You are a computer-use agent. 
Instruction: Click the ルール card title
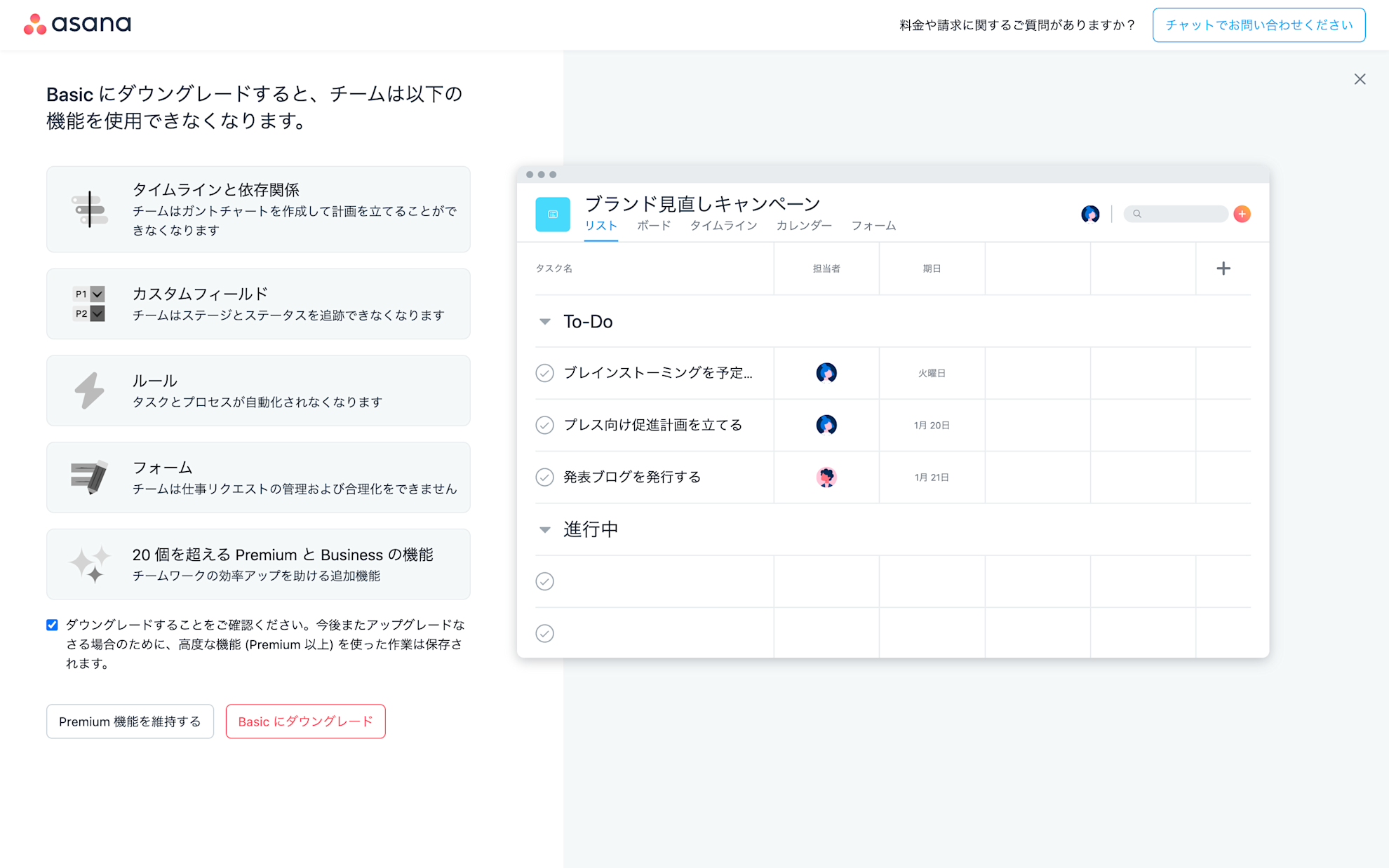point(155,381)
